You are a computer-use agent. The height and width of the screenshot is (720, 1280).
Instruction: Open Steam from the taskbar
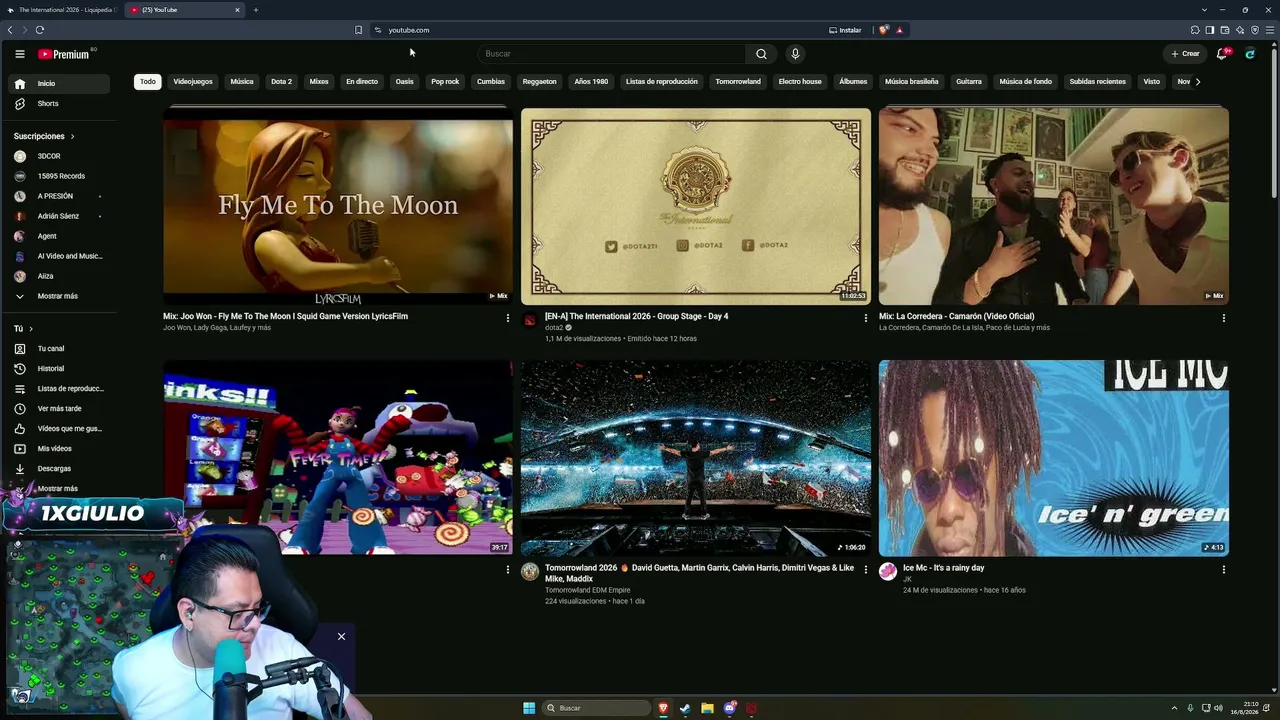point(685,708)
